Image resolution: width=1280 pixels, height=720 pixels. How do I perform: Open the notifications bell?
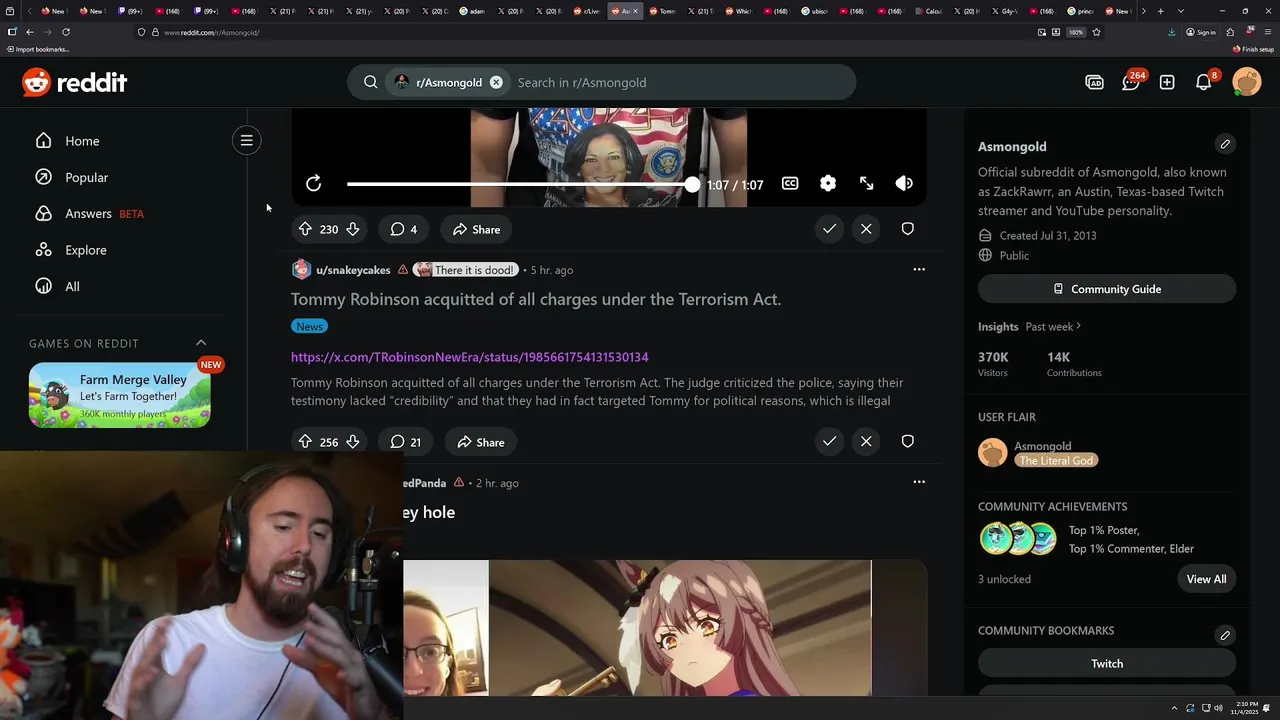pos(1204,82)
